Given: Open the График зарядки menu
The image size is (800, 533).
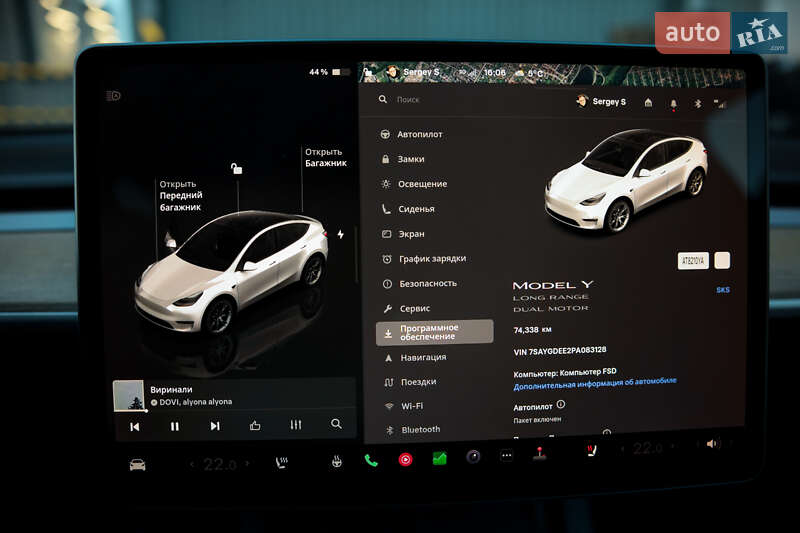Looking at the screenshot, I should pos(424,259).
